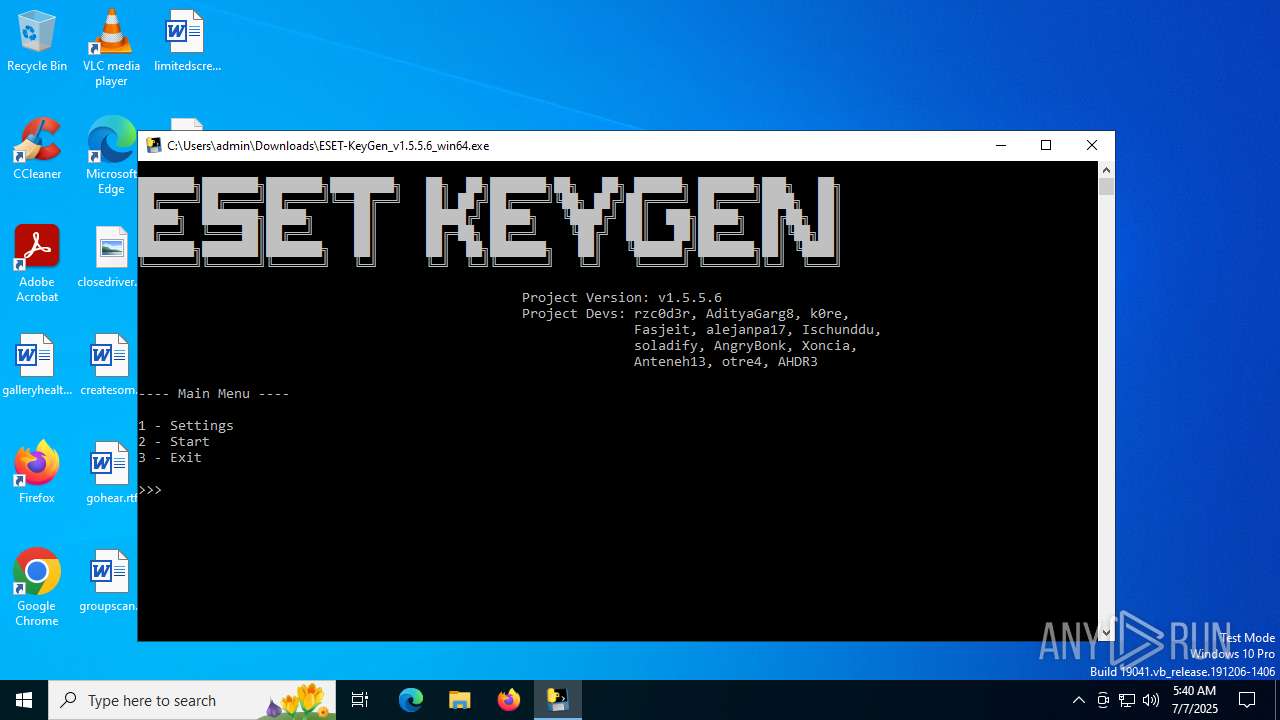Click the developer name 'Anteneh13'
Image resolution: width=1280 pixels, height=720 pixels.
(670, 361)
